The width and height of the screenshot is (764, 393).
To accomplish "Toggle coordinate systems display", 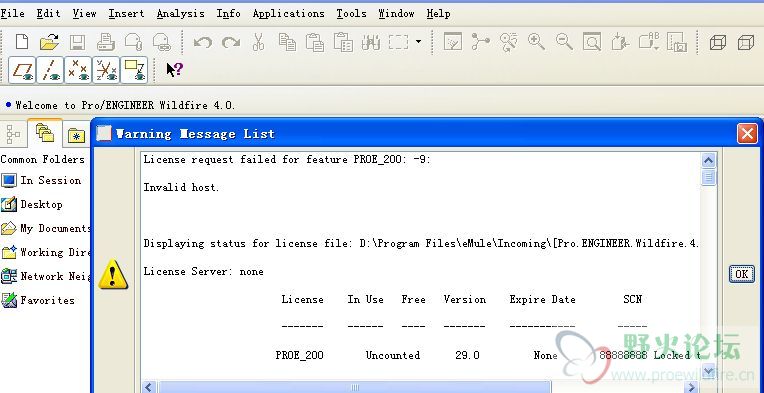I will pyautogui.click(x=106, y=70).
